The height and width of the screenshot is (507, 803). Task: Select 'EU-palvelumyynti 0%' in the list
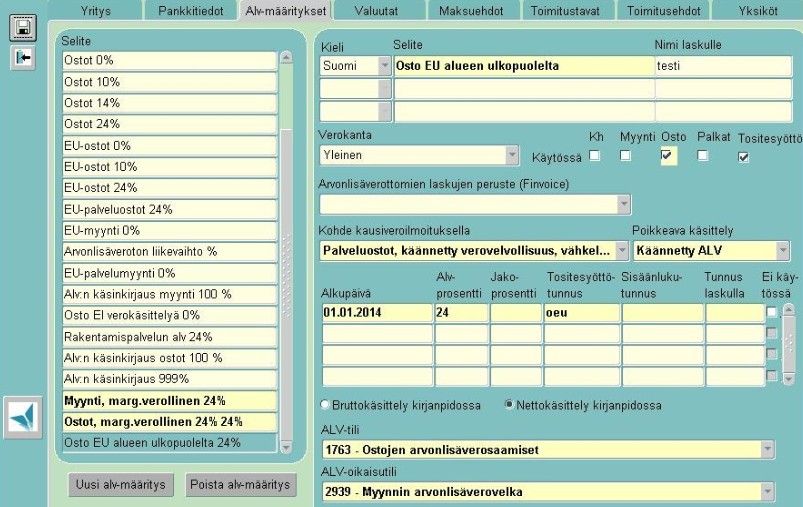tap(170, 273)
